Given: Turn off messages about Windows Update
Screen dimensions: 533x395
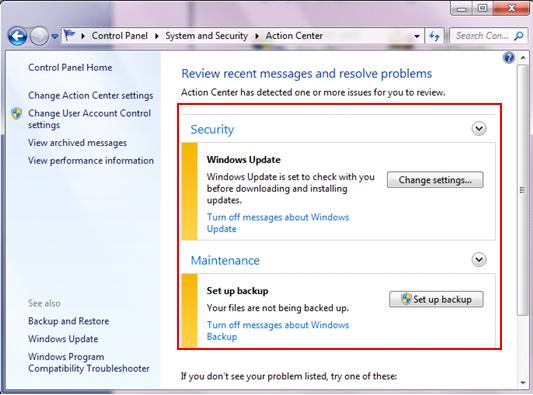Looking at the screenshot, I should pyautogui.click(x=278, y=223).
